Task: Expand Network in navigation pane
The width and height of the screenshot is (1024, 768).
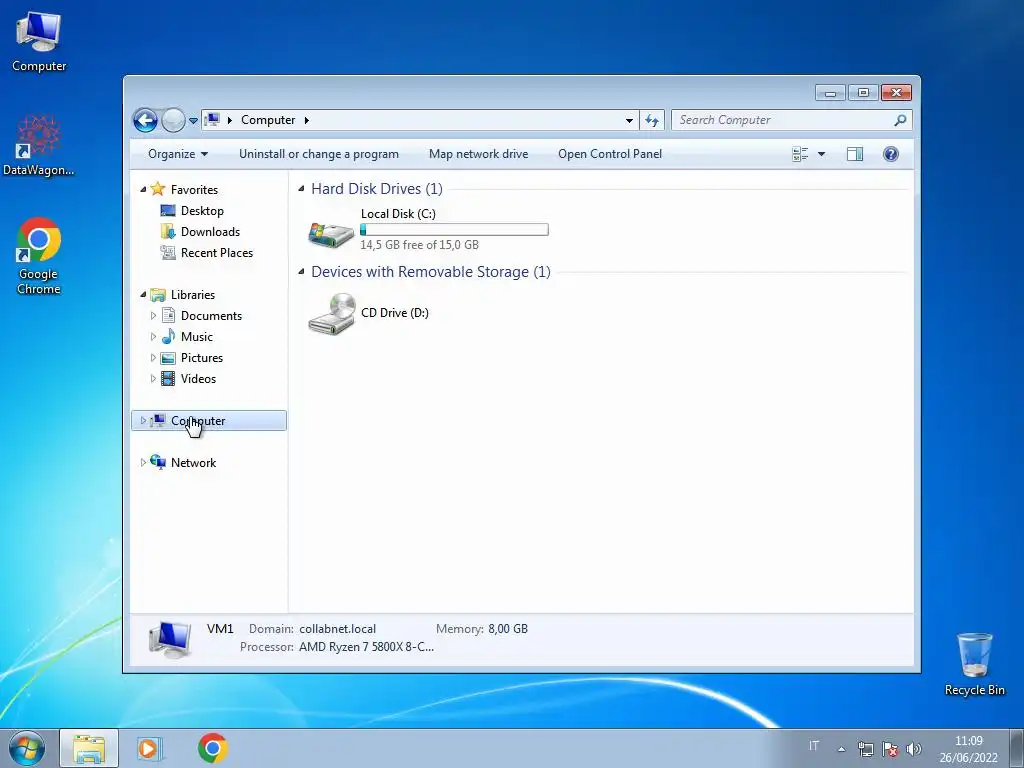Action: click(144, 462)
